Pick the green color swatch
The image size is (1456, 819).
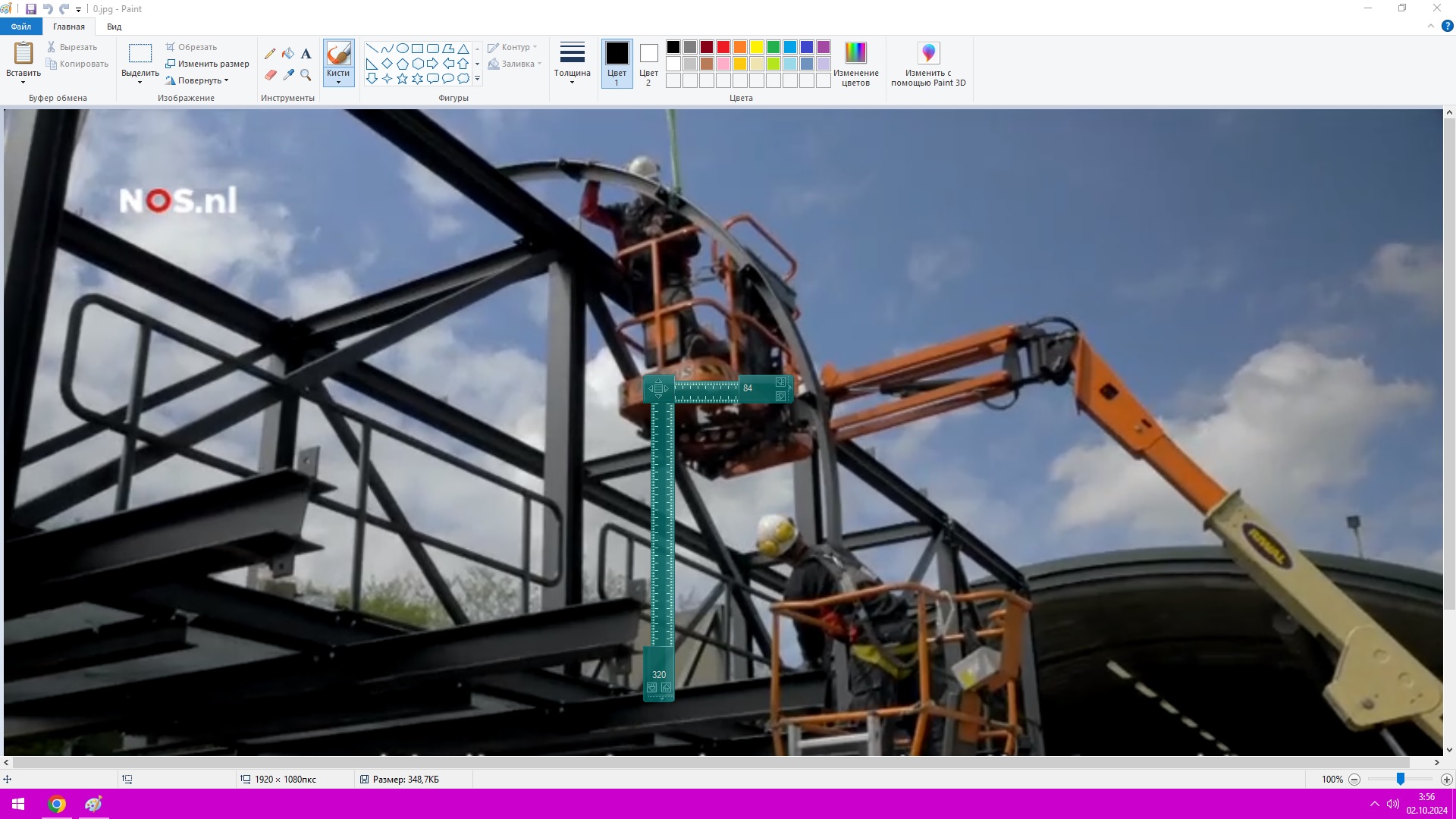point(773,47)
